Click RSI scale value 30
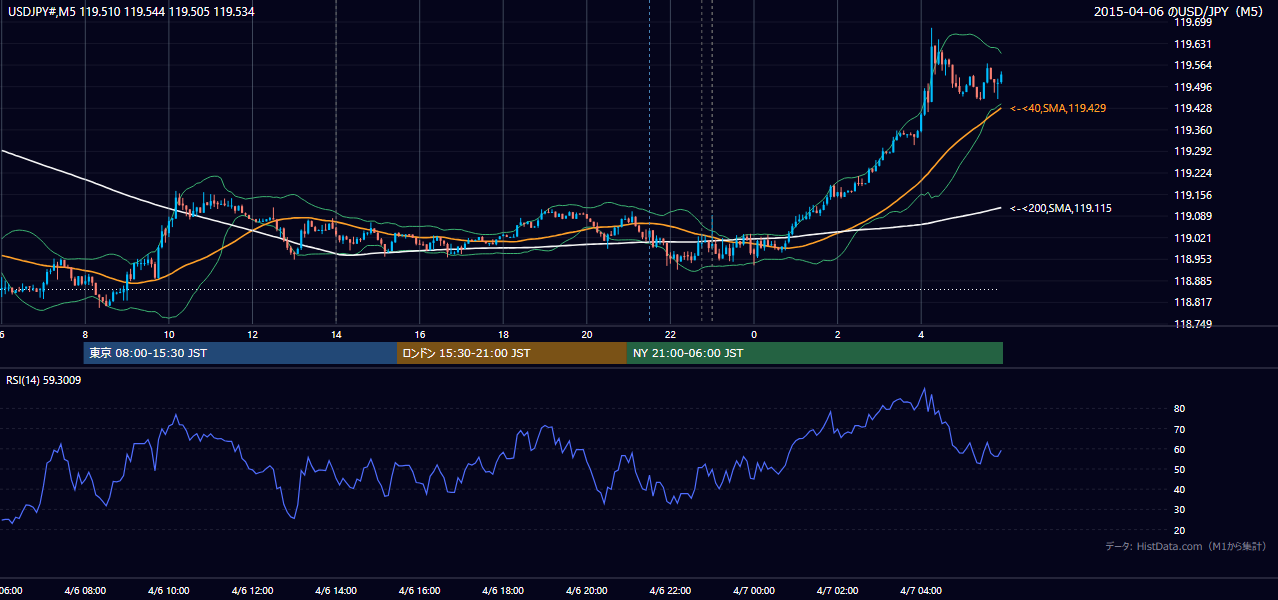 pyautogui.click(x=1180, y=510)
